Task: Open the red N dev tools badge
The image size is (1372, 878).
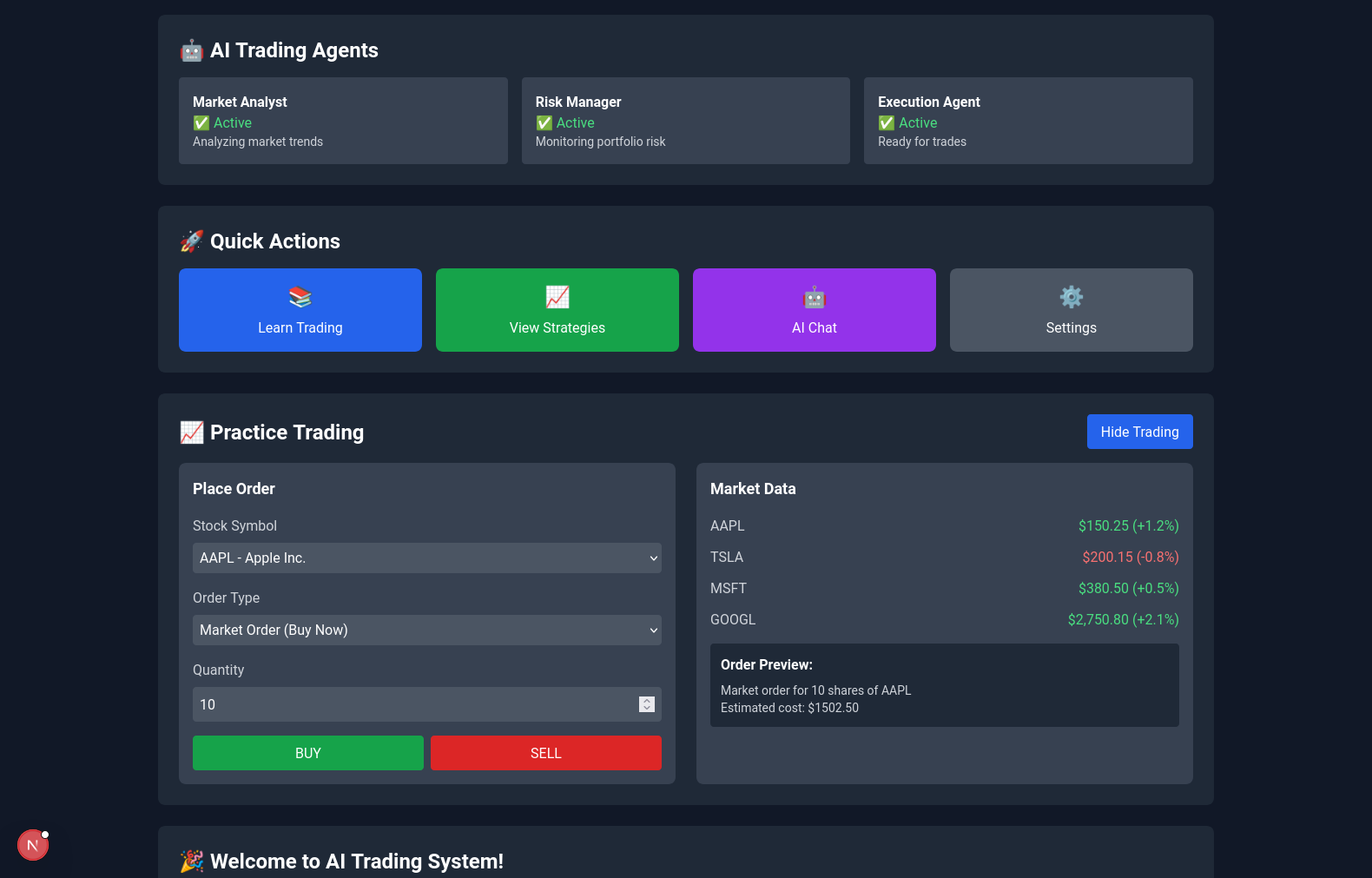Action: (33, 845)
